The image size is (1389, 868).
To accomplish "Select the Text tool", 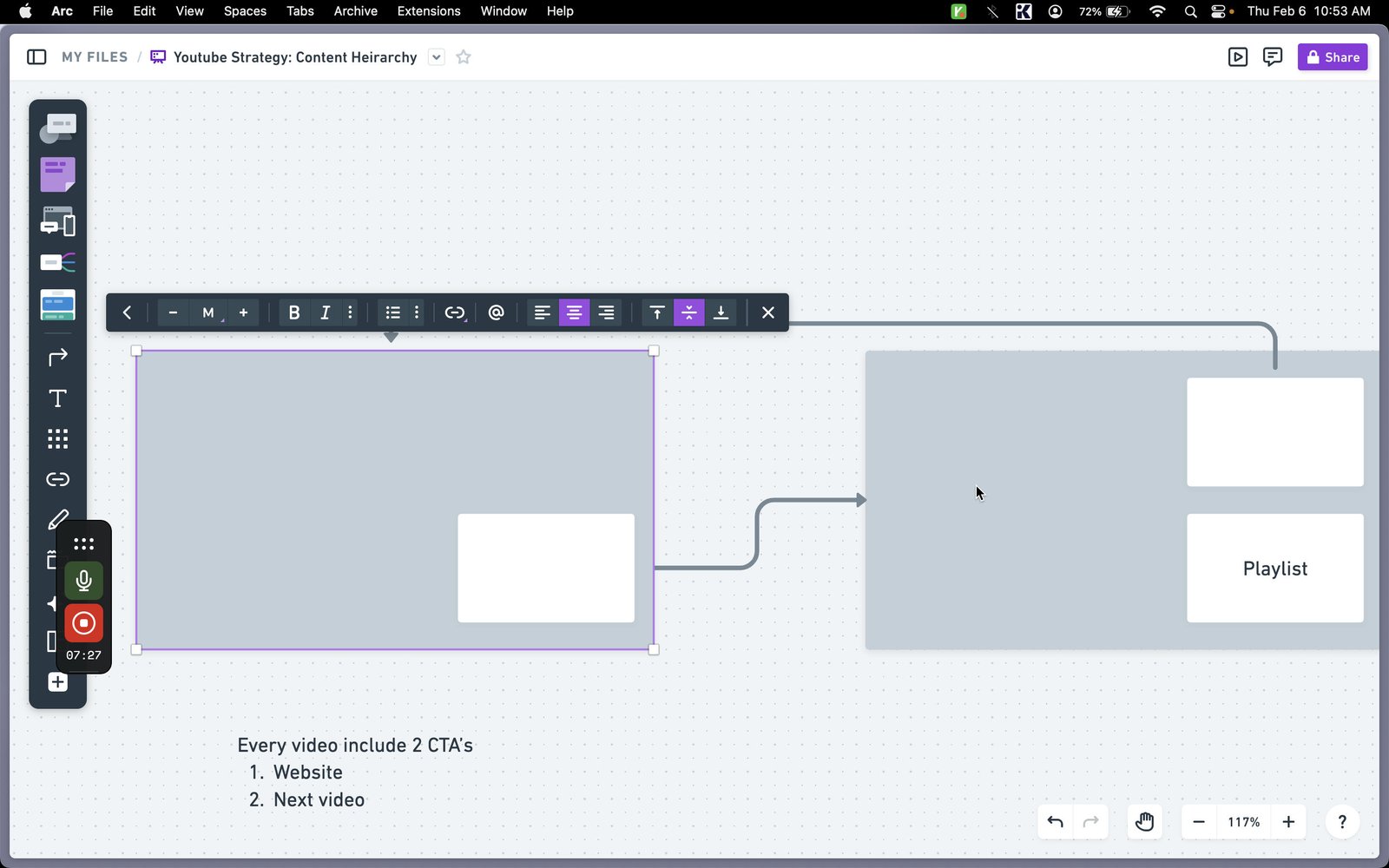I will 57,398.
